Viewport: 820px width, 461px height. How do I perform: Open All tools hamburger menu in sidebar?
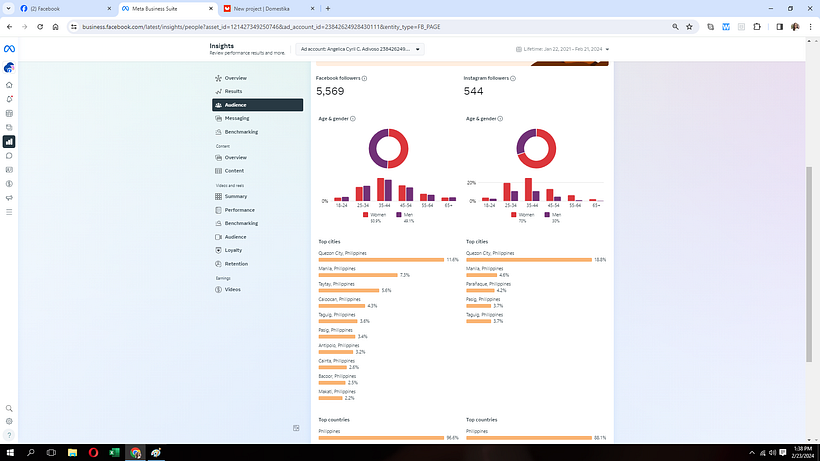(9, 212)
